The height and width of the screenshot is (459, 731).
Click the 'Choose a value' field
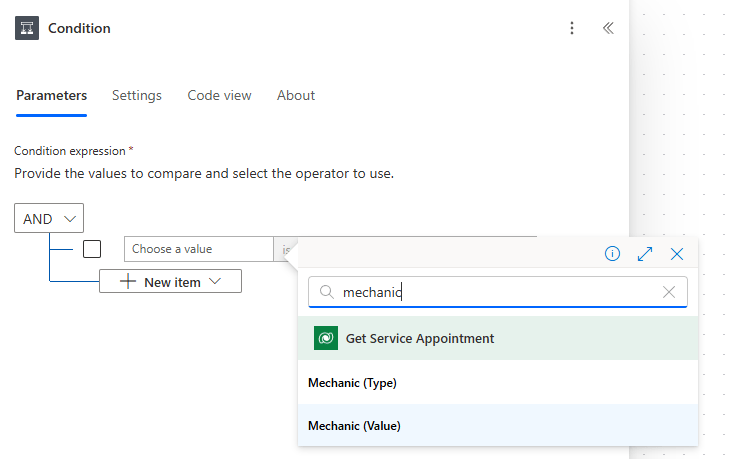198,249
